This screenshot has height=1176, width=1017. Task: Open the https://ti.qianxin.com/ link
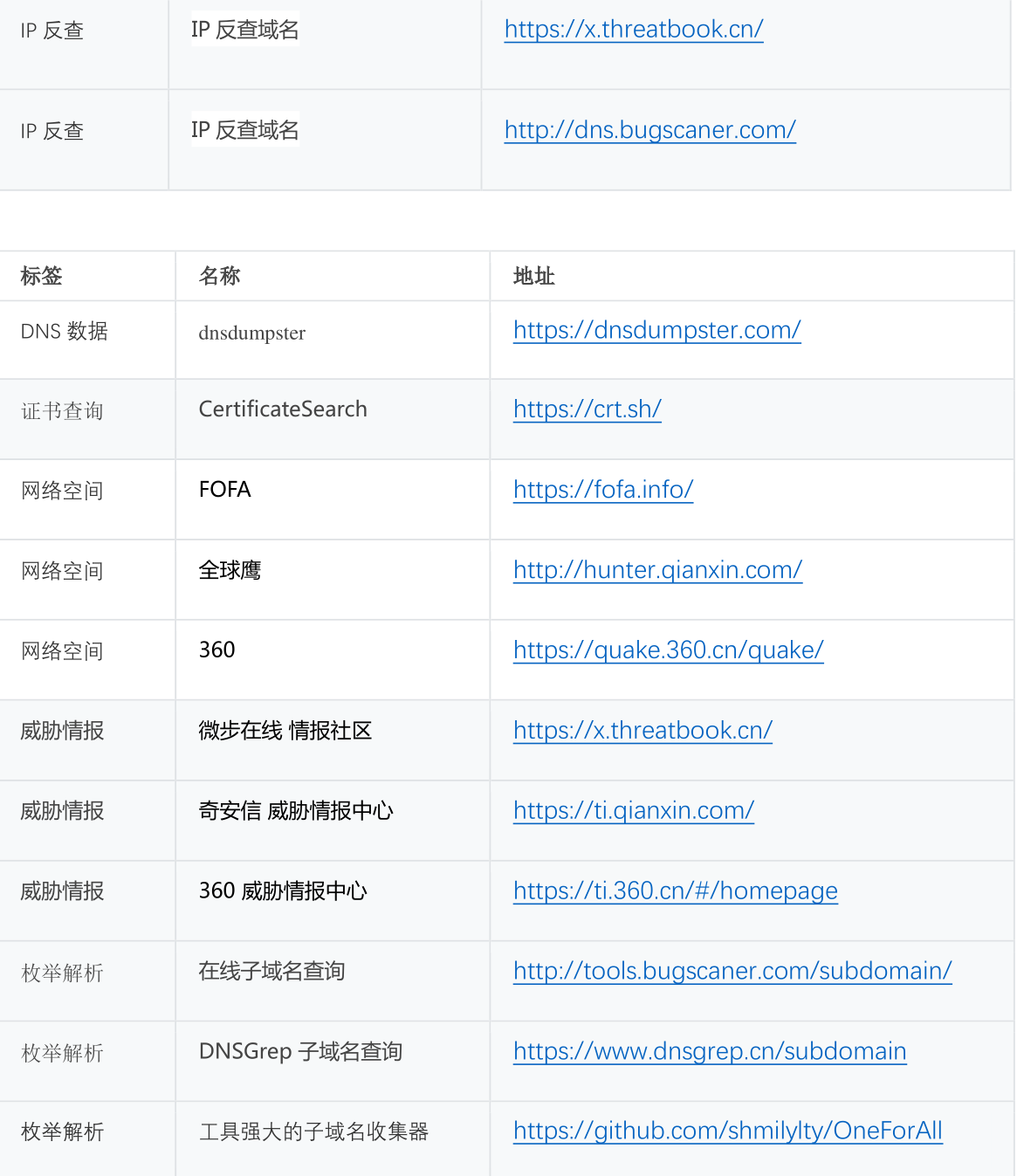coord(634,811)
